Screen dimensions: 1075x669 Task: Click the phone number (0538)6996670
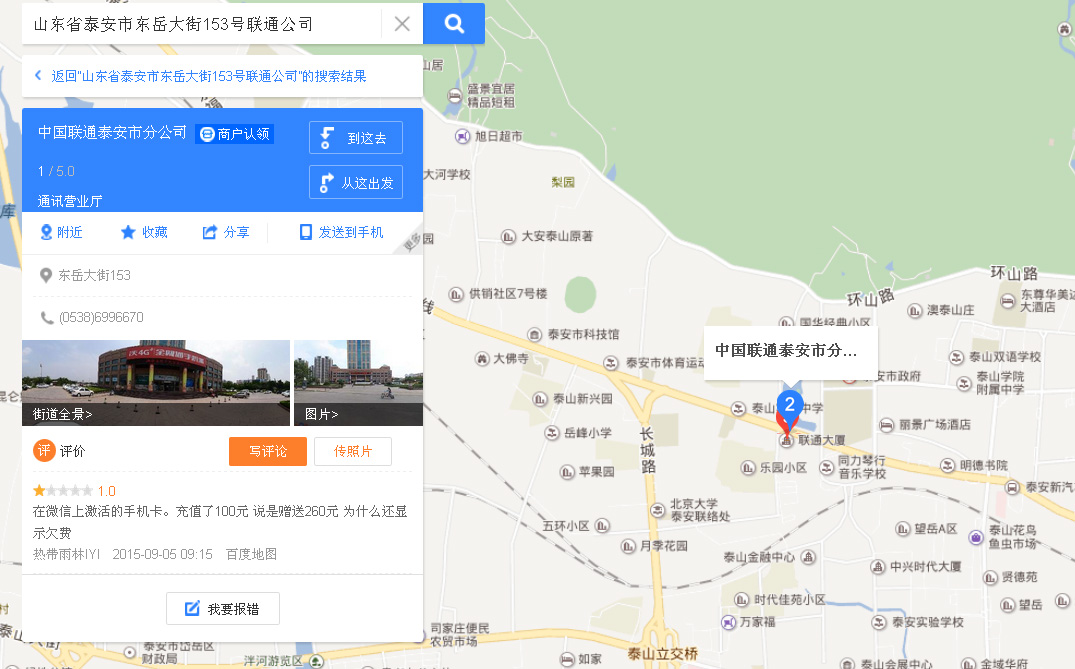pos(101,318)
